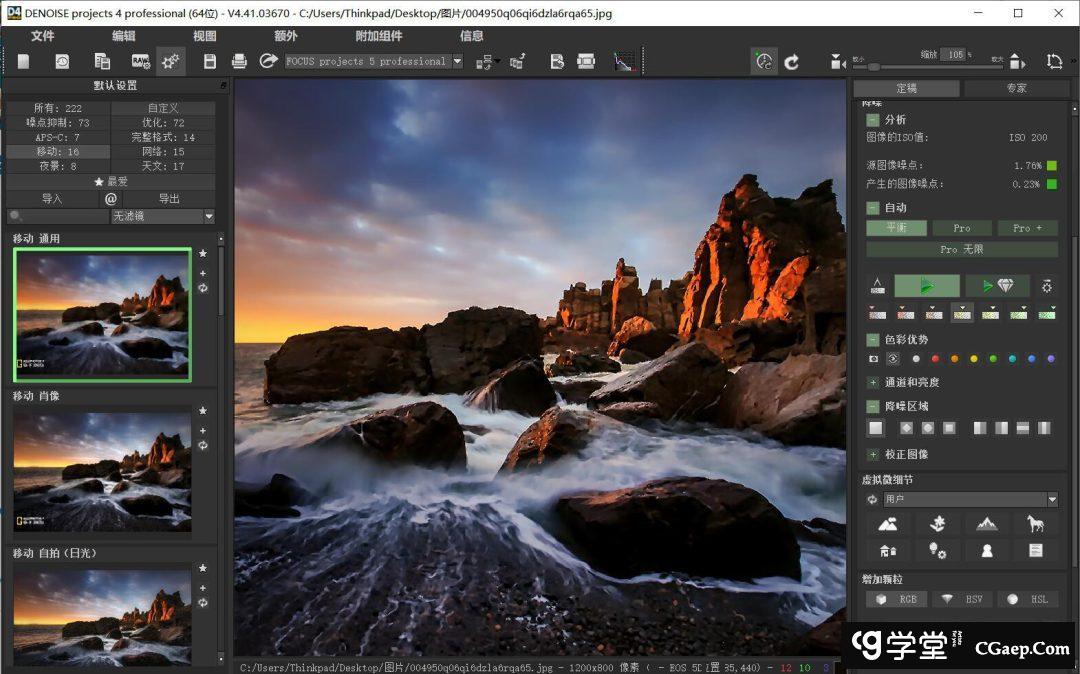Select the 平衡 auto mode
Screen dimensions: 1080x674
(896, 228)
